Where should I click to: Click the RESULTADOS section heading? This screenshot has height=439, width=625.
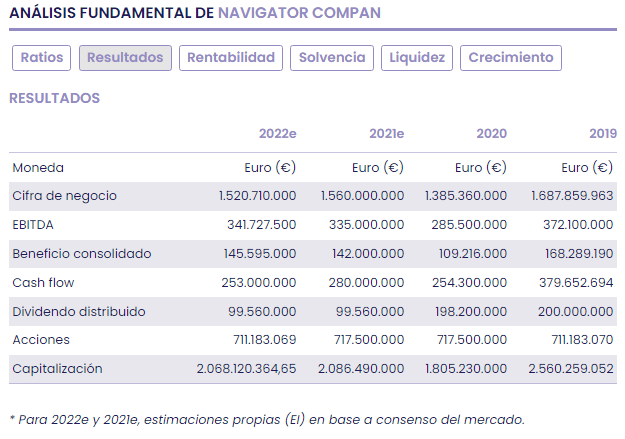pyautogui.click(x=54, y=98)
